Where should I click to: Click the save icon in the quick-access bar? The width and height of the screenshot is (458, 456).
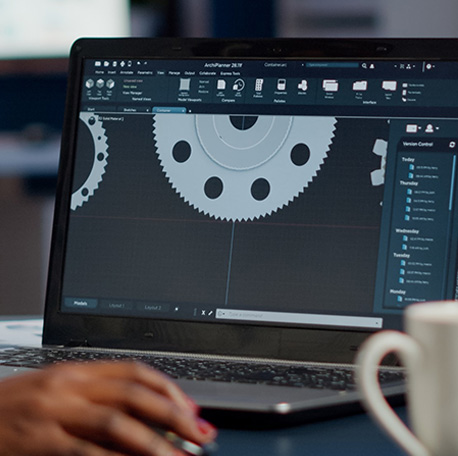click(x=115, y=64)
